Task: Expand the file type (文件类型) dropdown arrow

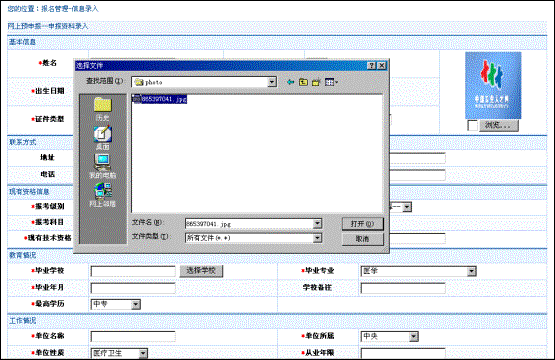Action: [x=317, y=238]
